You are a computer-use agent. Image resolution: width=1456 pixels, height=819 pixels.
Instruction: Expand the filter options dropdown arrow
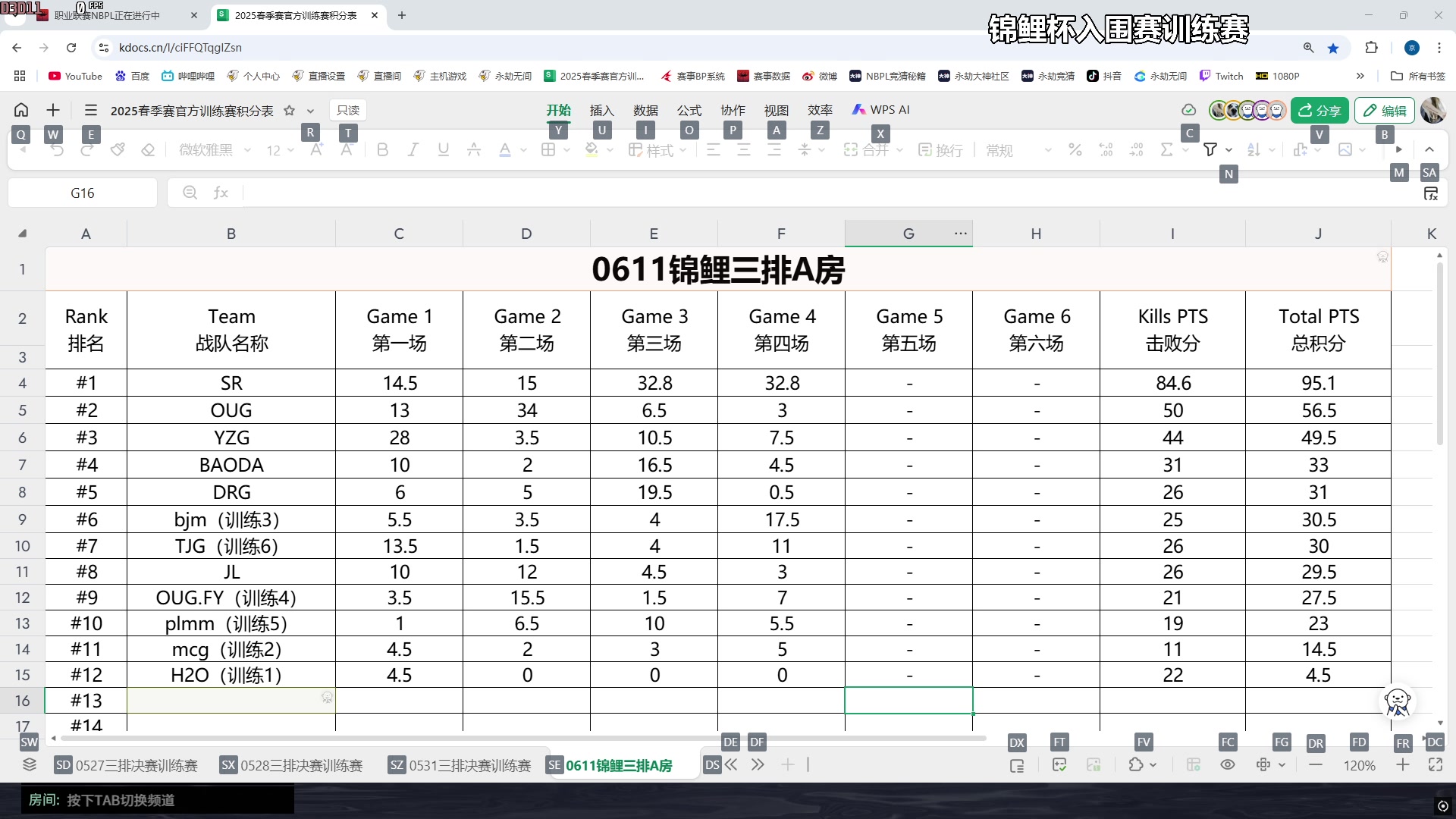point(1228,150)
